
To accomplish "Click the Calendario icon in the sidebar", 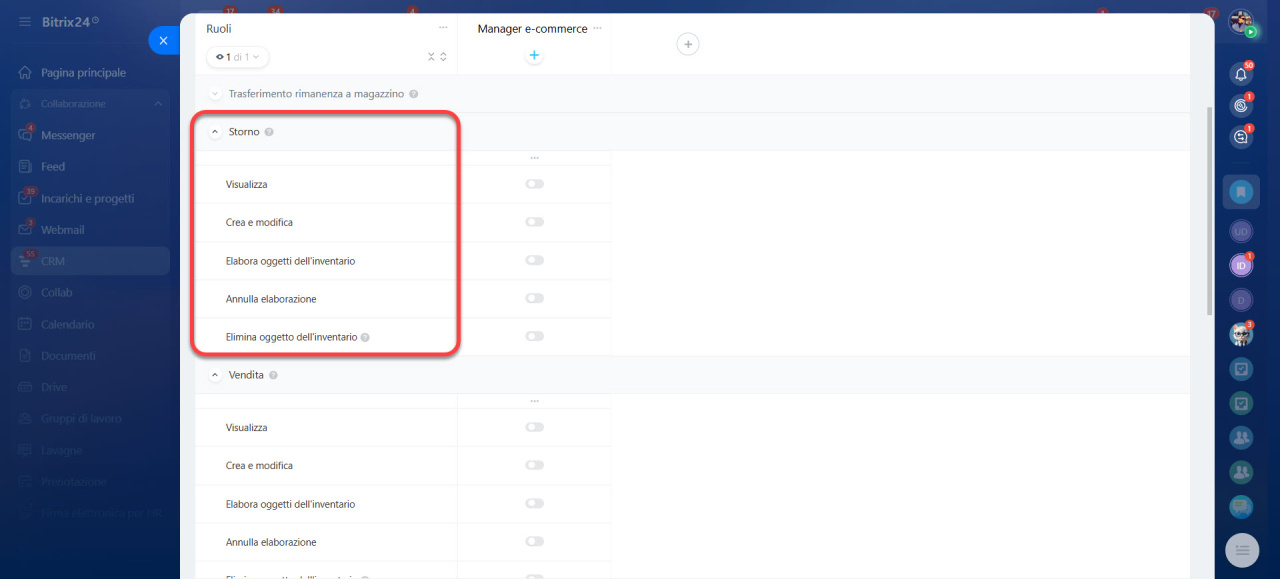I will tap(25, 324).
